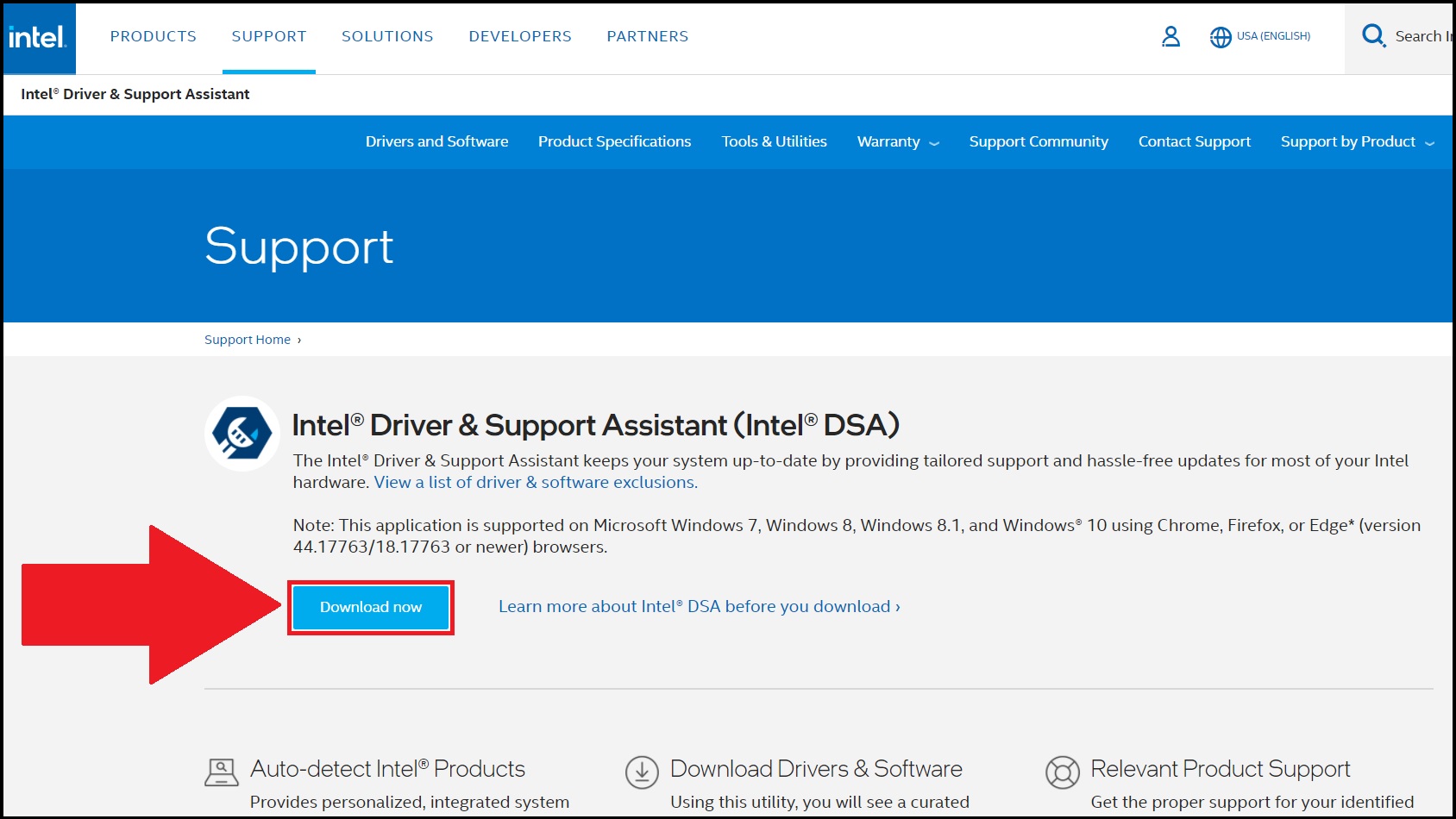Open the Products menu
1456x819 pixels.
pyautogui.click(x=154, y=36)
